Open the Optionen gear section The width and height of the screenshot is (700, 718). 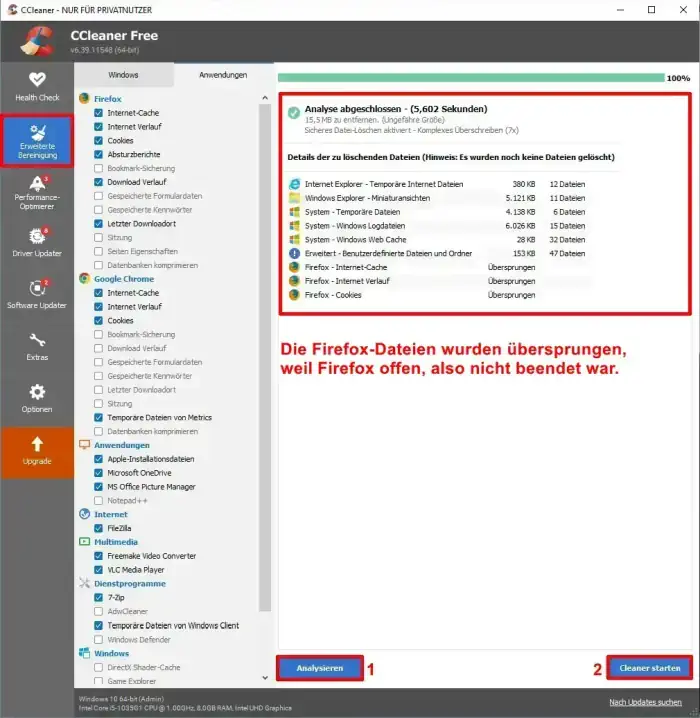37,398
